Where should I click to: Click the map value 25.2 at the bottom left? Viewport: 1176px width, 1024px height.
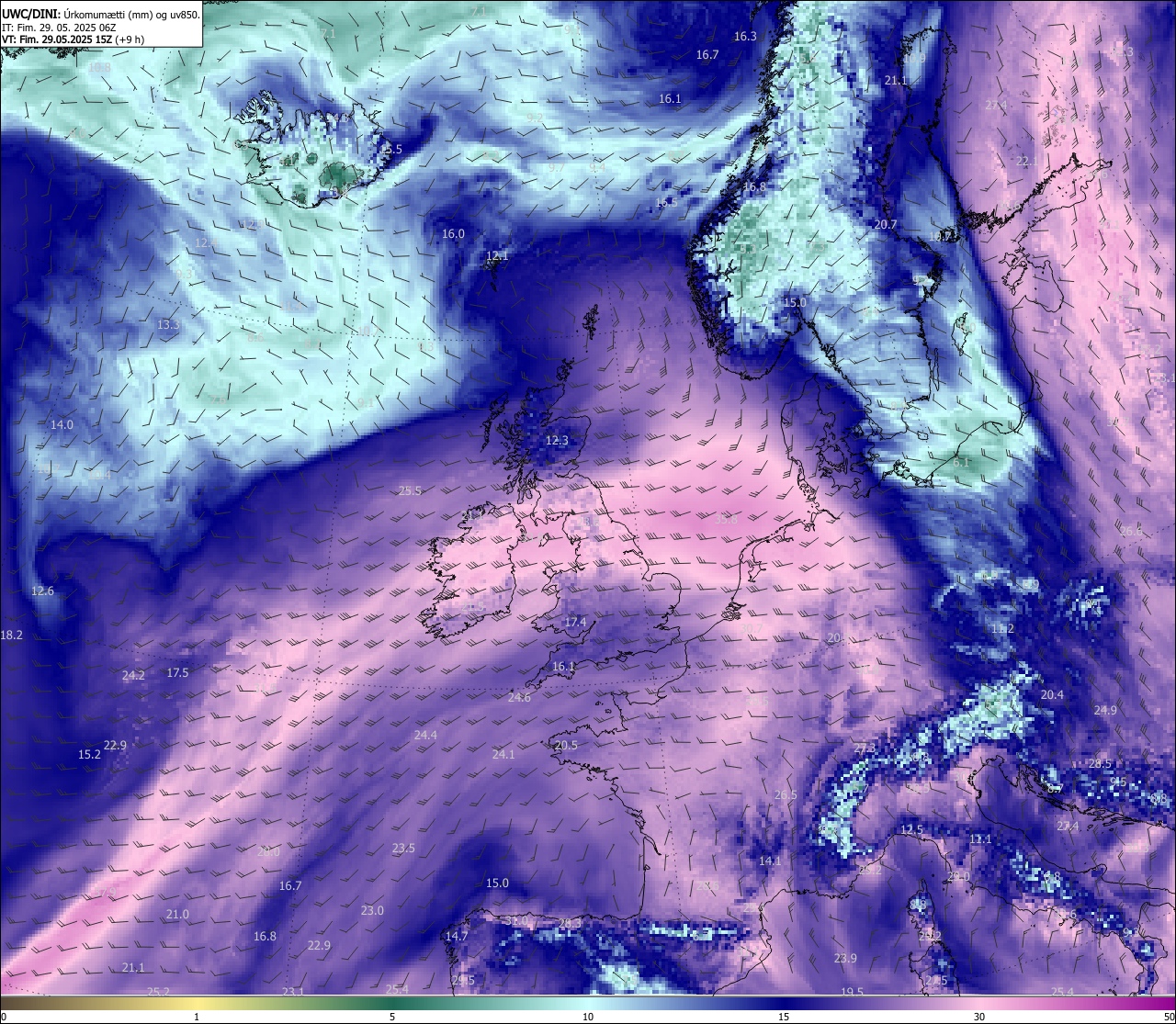point(158,992)
